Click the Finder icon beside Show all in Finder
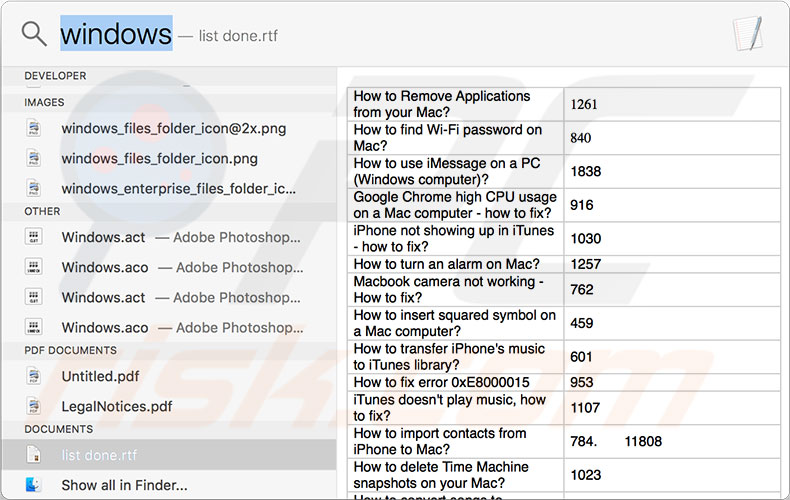The width and height of the screenshot is (790, 500). (34, 485)
